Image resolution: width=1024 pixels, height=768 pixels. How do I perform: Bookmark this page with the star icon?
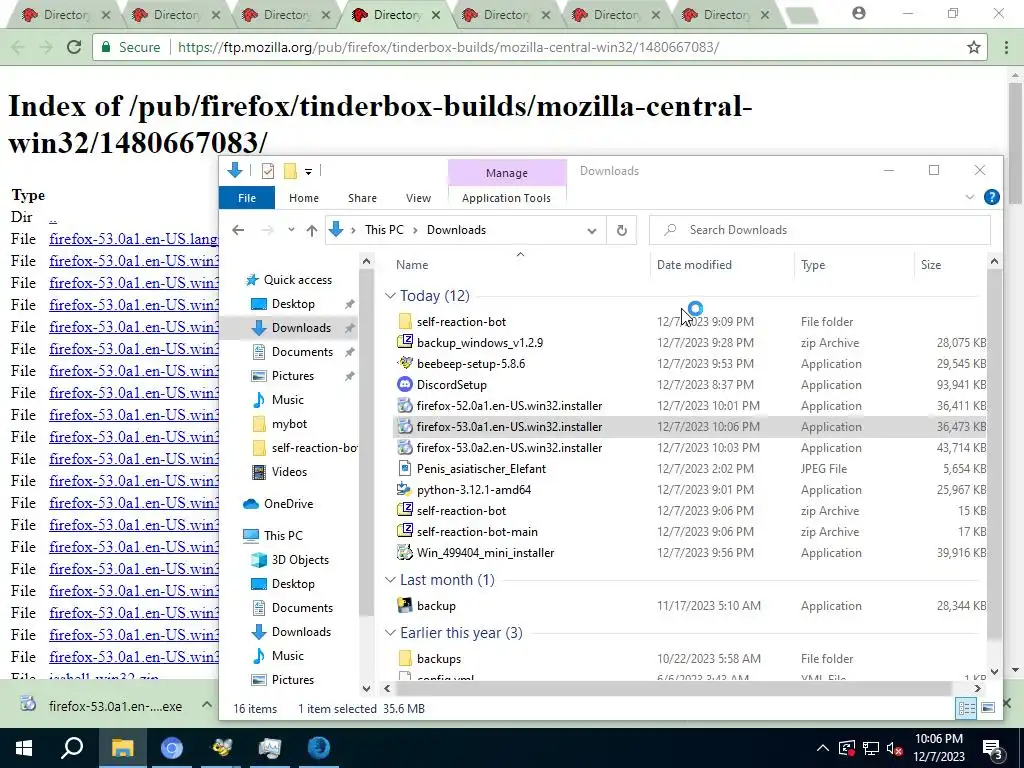(x=974, y=47)
